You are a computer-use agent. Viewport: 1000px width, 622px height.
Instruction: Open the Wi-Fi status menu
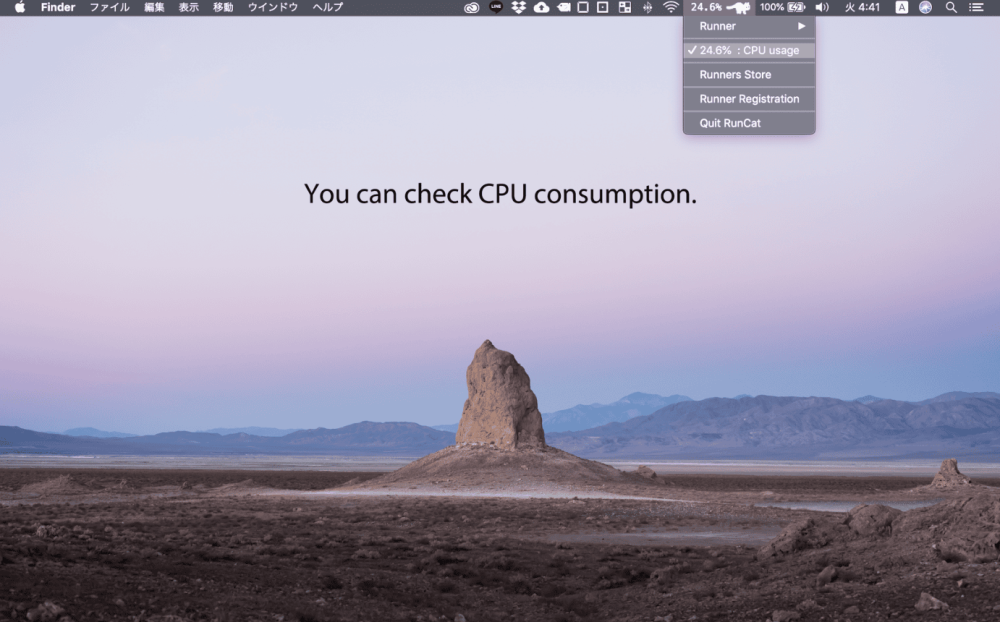point(670,8)
